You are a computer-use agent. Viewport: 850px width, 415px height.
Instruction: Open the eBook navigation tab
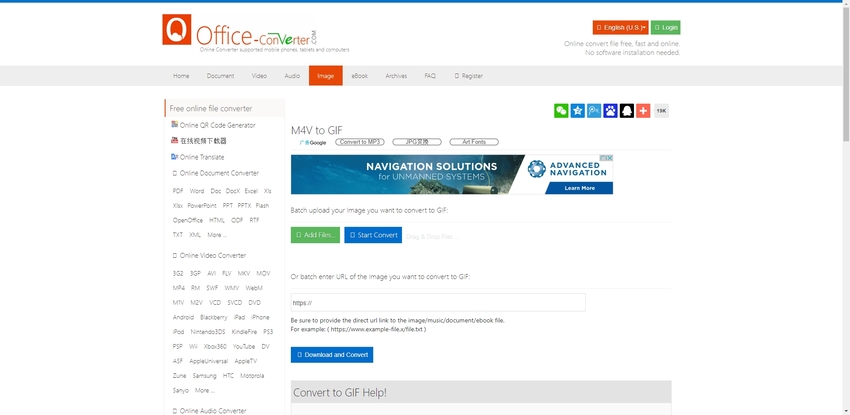coord(359,76)
